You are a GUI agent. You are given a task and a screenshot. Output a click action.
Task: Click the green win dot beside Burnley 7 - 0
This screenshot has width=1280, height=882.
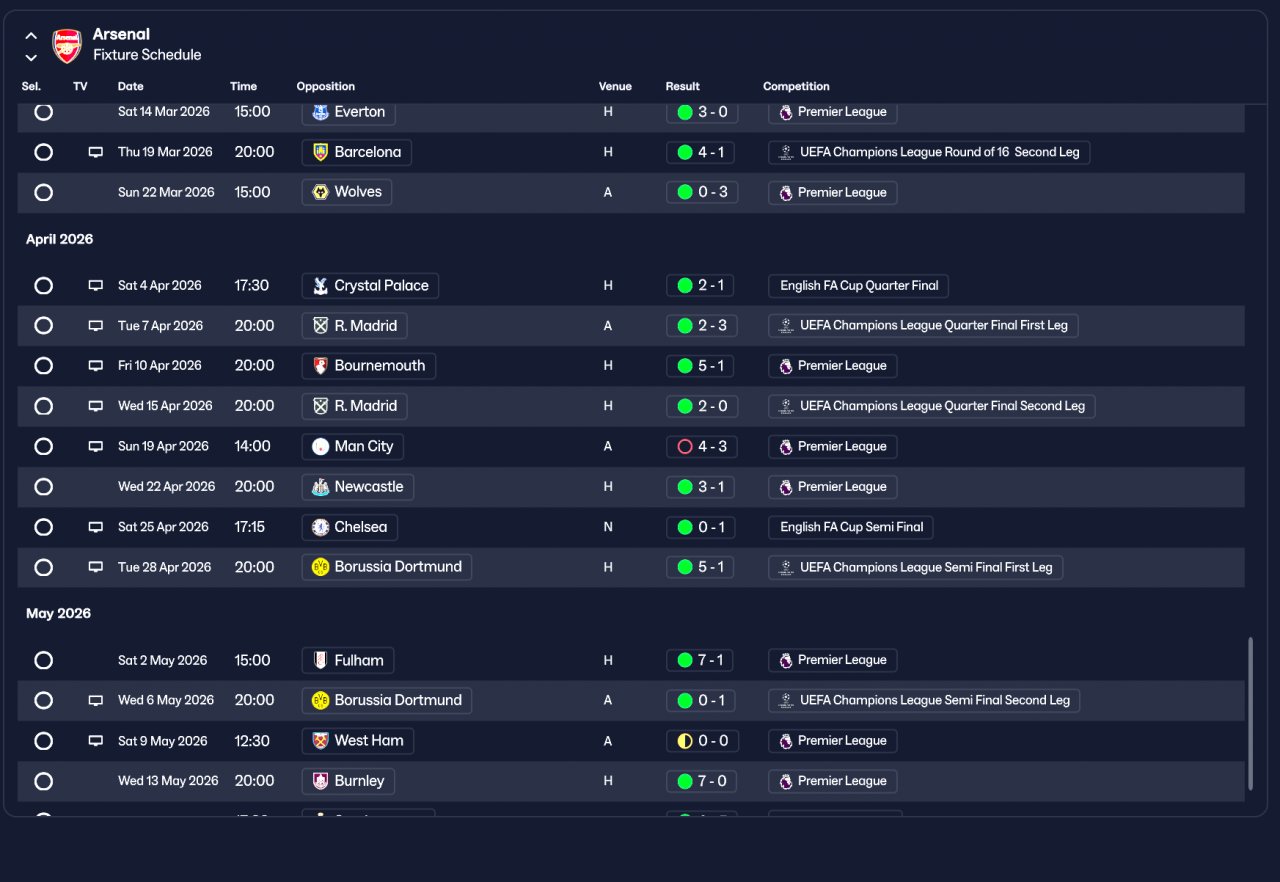[x=685, y=781]
